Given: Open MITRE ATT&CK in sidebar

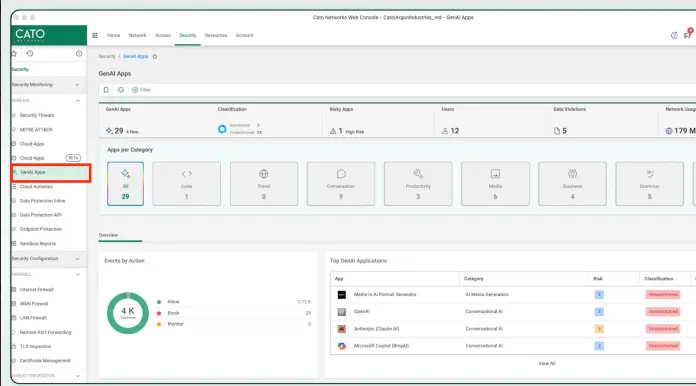Looking at the screenshot, I should 36,130.
